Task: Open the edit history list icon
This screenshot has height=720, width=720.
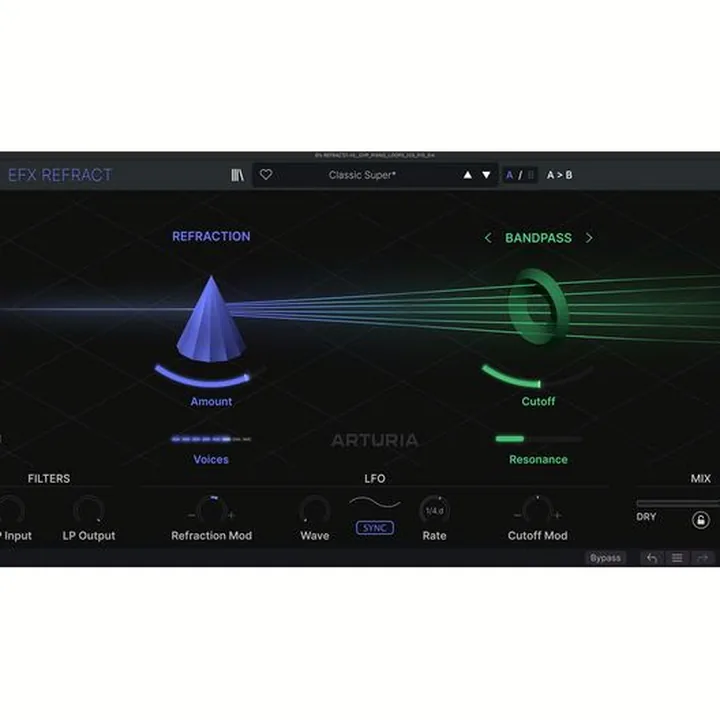Action: [x=677, y=558]
